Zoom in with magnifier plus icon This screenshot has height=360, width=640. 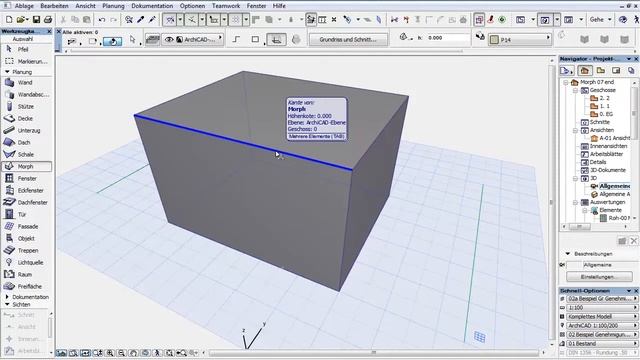[x=110, y=353]
